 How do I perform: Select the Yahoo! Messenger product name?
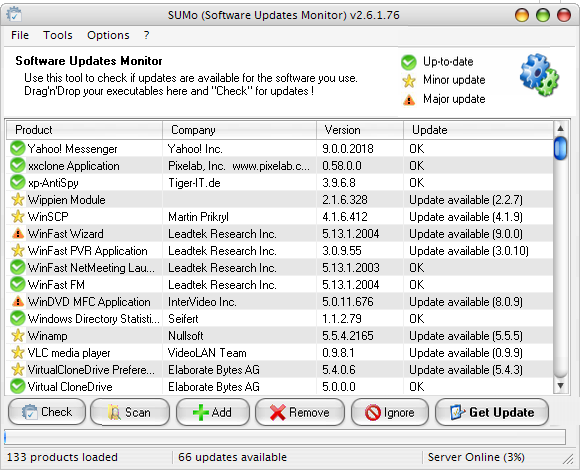pos(72,149)
